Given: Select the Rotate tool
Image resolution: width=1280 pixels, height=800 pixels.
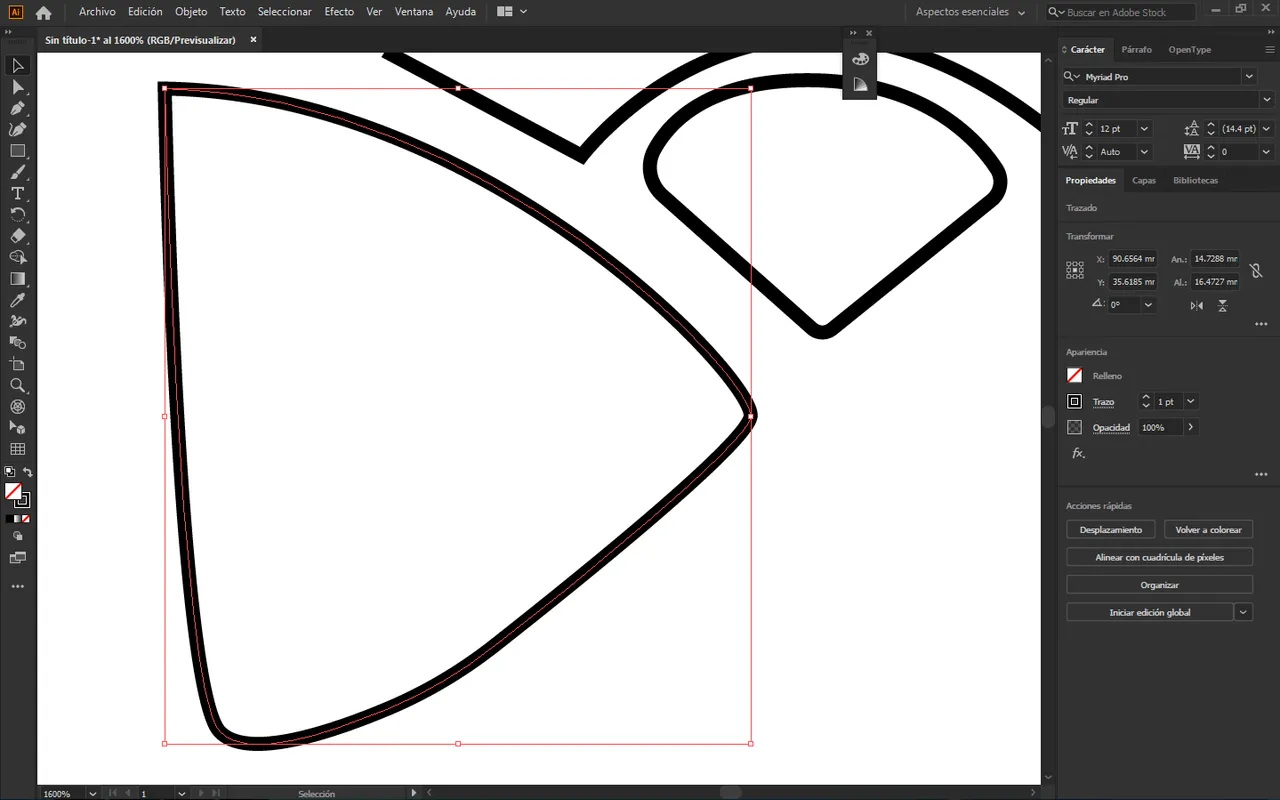Looking at the screenshot, I should pyautogui.click(x=17, y=215).
